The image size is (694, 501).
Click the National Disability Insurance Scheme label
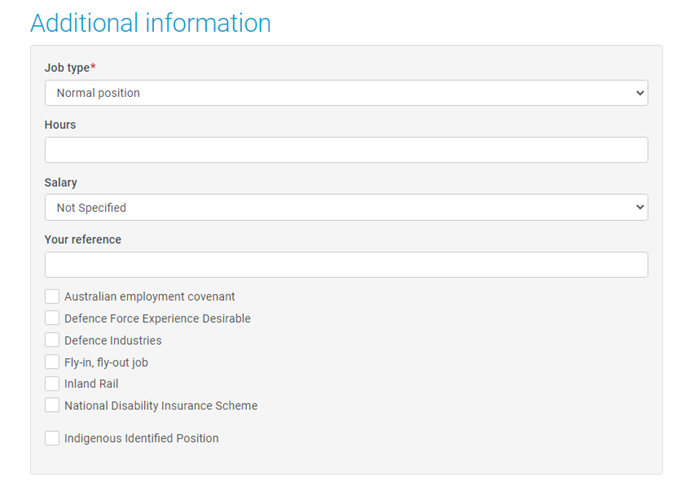pyautogui.click(x=161, y=406)
